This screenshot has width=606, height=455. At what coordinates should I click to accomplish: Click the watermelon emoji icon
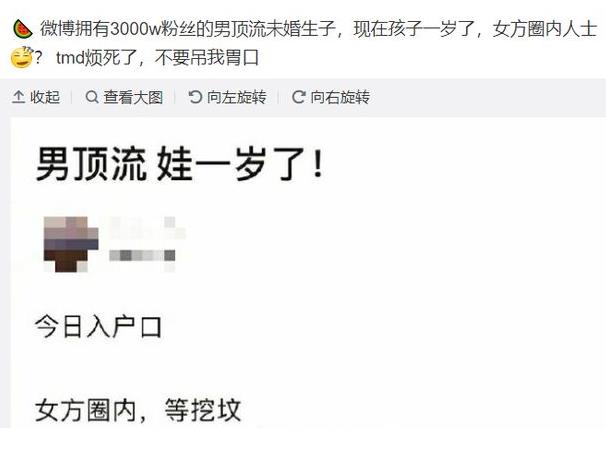(x=22, y=29)
